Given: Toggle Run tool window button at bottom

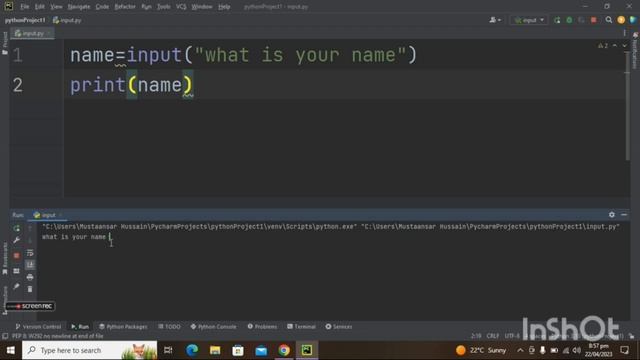Looking at the screenshot, I should [x=80, y=327].
